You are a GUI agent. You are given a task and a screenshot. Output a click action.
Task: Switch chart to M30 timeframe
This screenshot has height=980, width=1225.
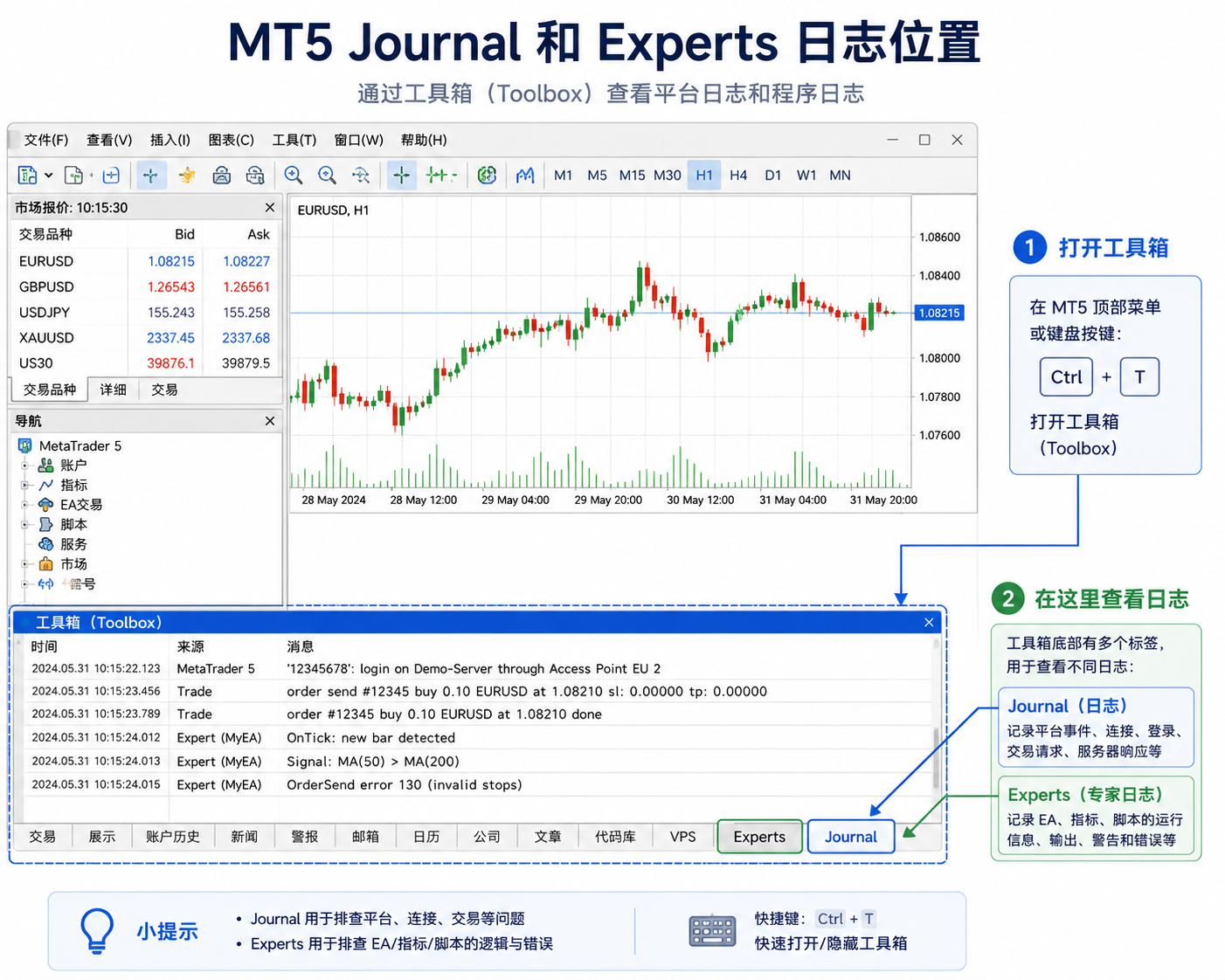tap(668, 176)
